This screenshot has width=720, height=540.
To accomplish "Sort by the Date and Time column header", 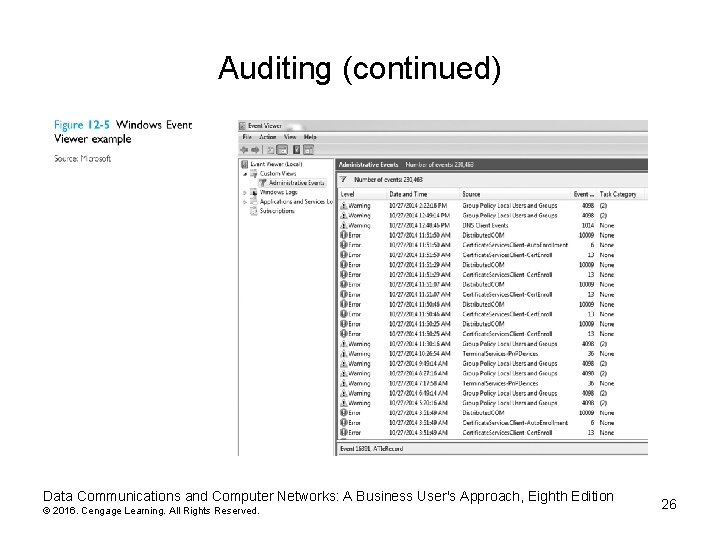I will pyautogui.click(x=422, y=194).
